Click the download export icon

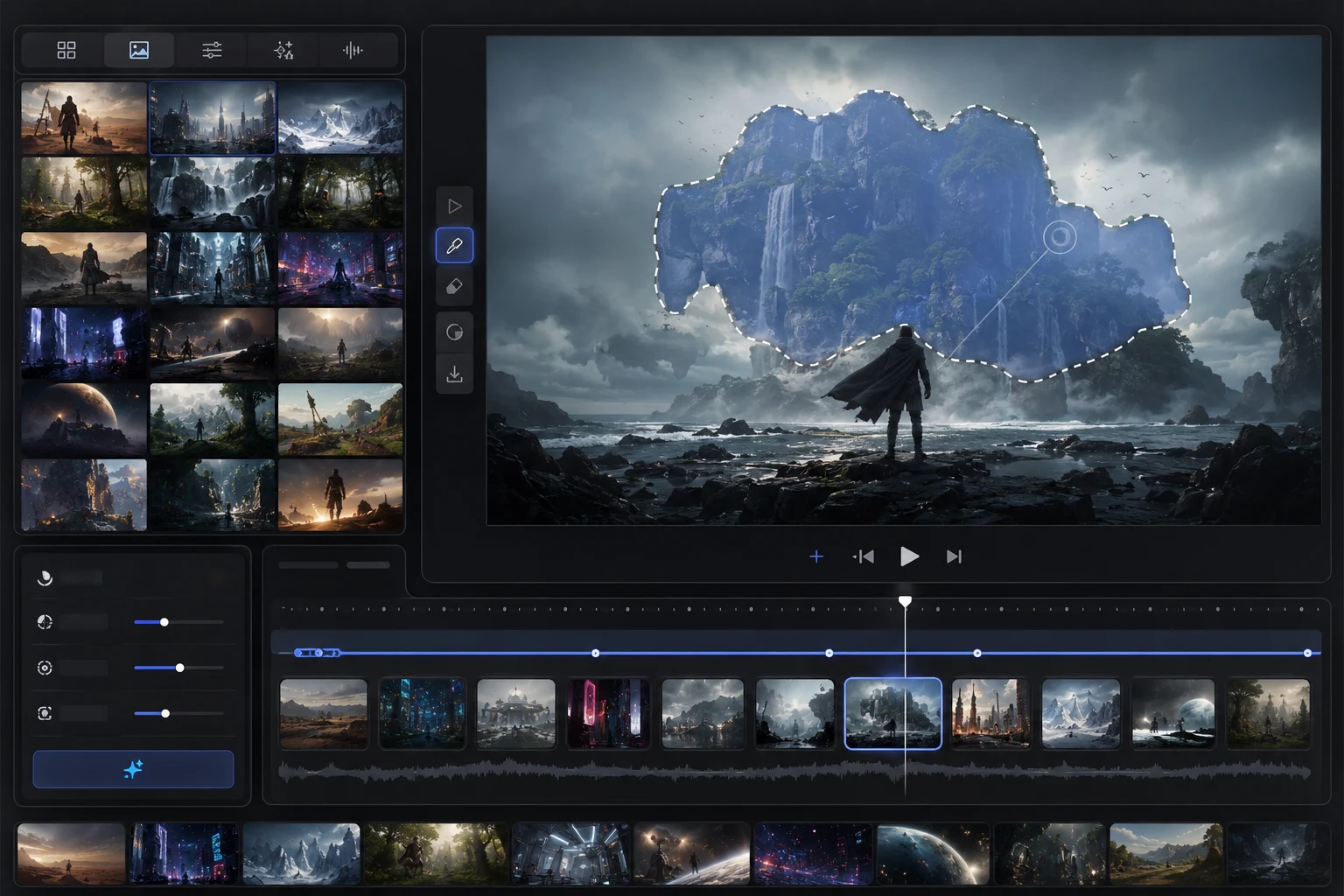click(454, 374)
